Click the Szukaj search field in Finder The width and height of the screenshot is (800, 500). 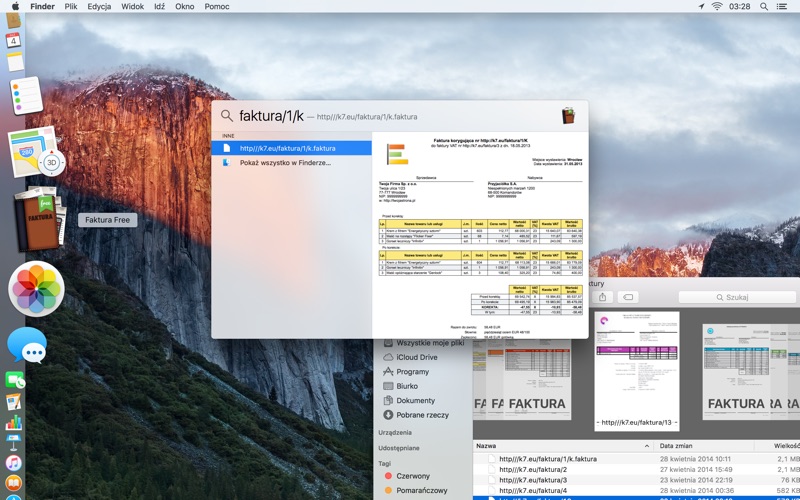737,297
